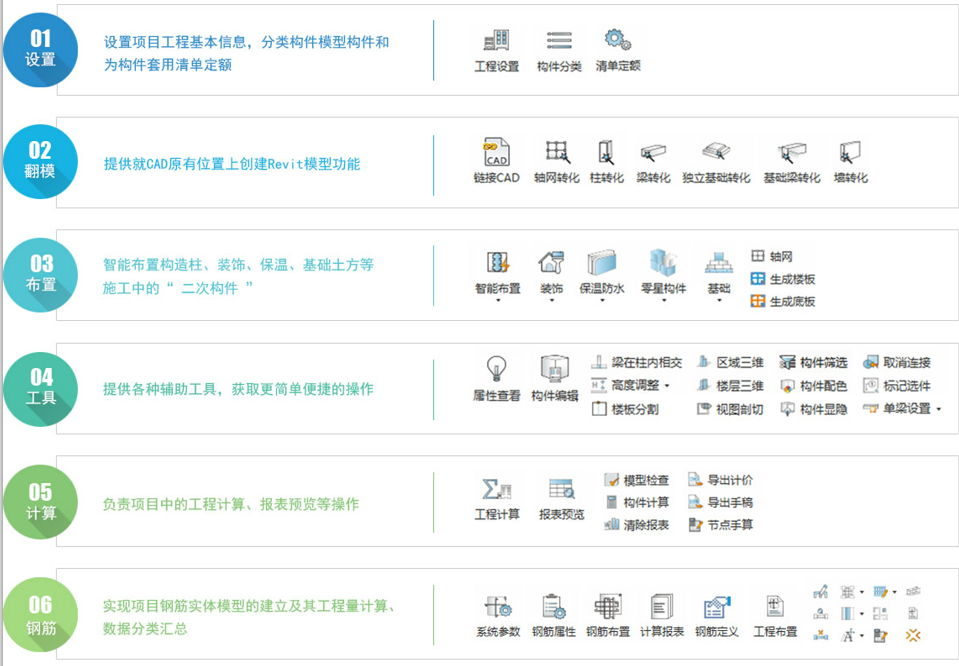The height and width of the screenshot is (666, 959).
Task: Expand the 单梁设置 dropdown
Action: pyautogui.click(x=938, y=409)
